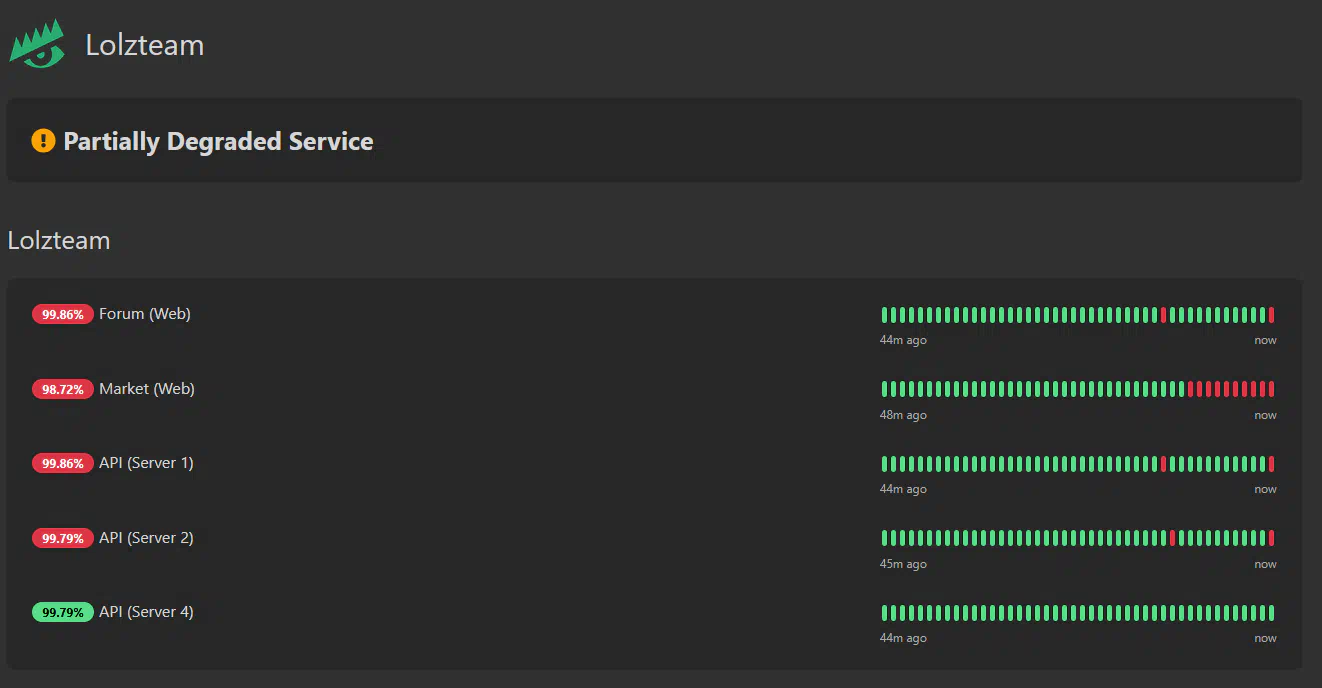
Task: Click the Lolzteam monitor group heading
Action: (59, 240)
